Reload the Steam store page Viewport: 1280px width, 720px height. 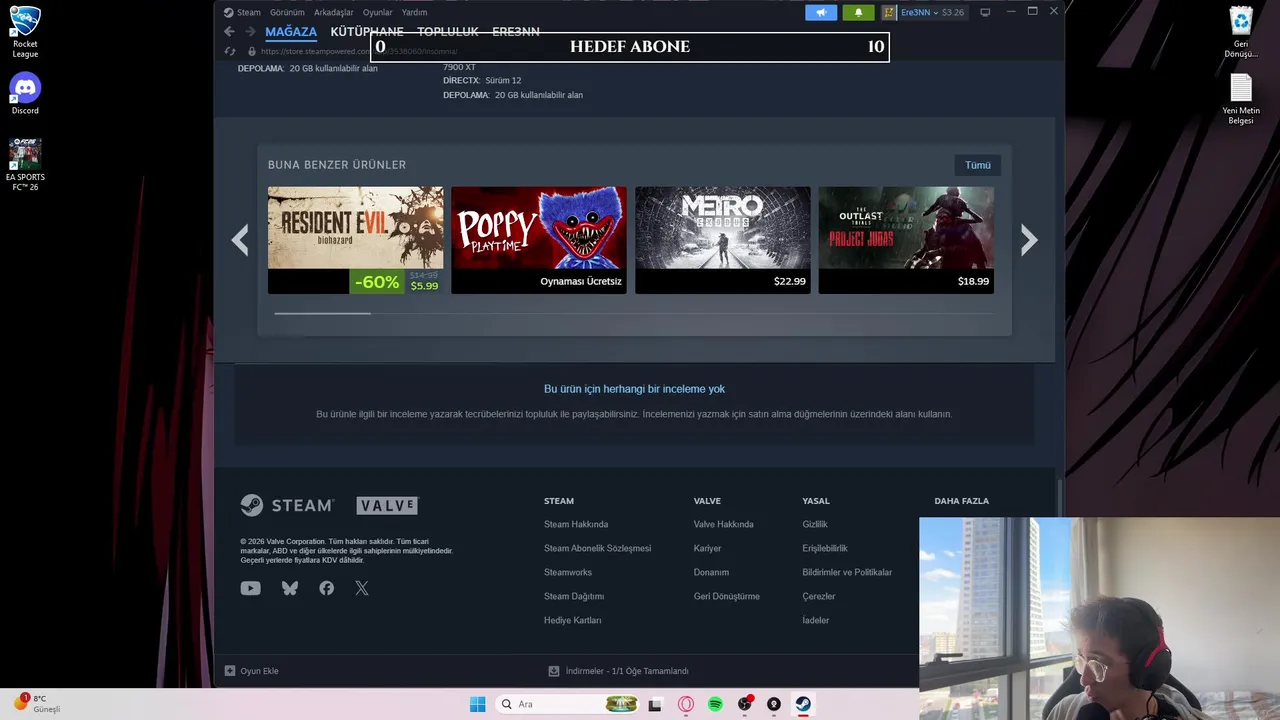(x=230, y=51)
